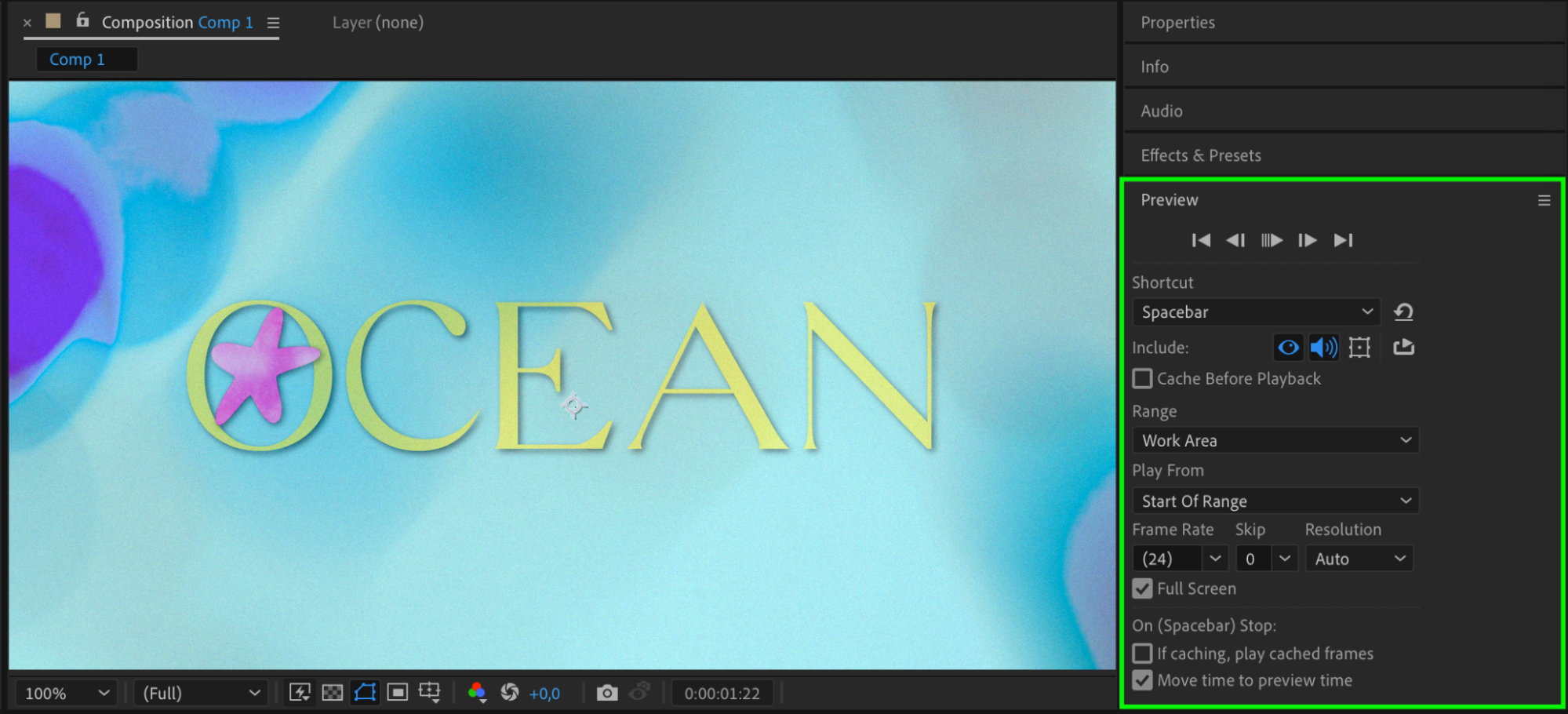Open the 100% magnification dropdown
This screenshot has width=1568, height=714.
pyautogui.click(x=66, y=694)
